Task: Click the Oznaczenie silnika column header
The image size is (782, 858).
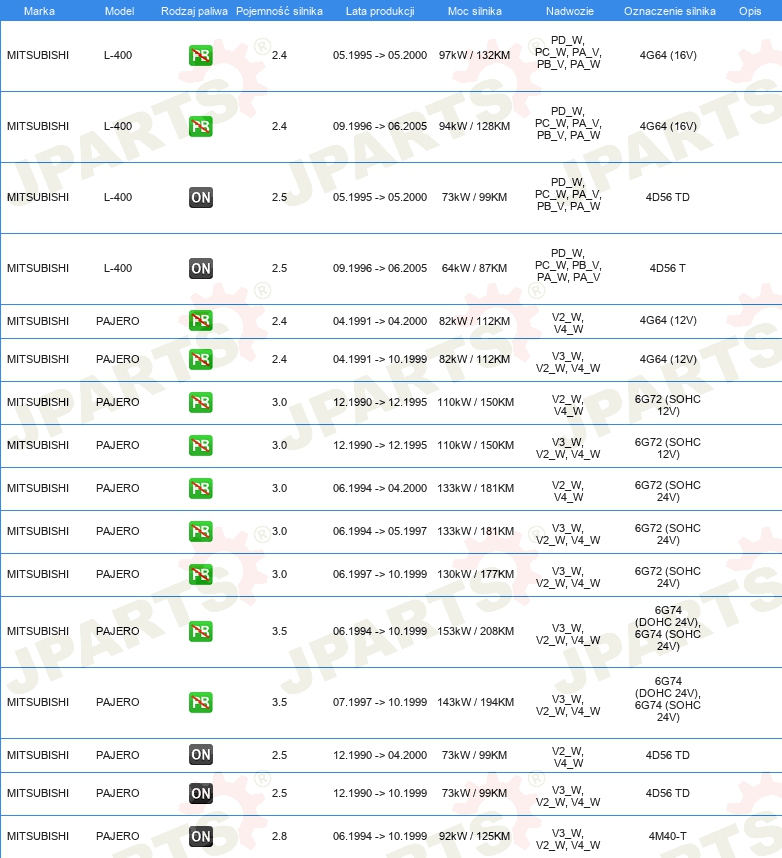Action: [670, 11]
